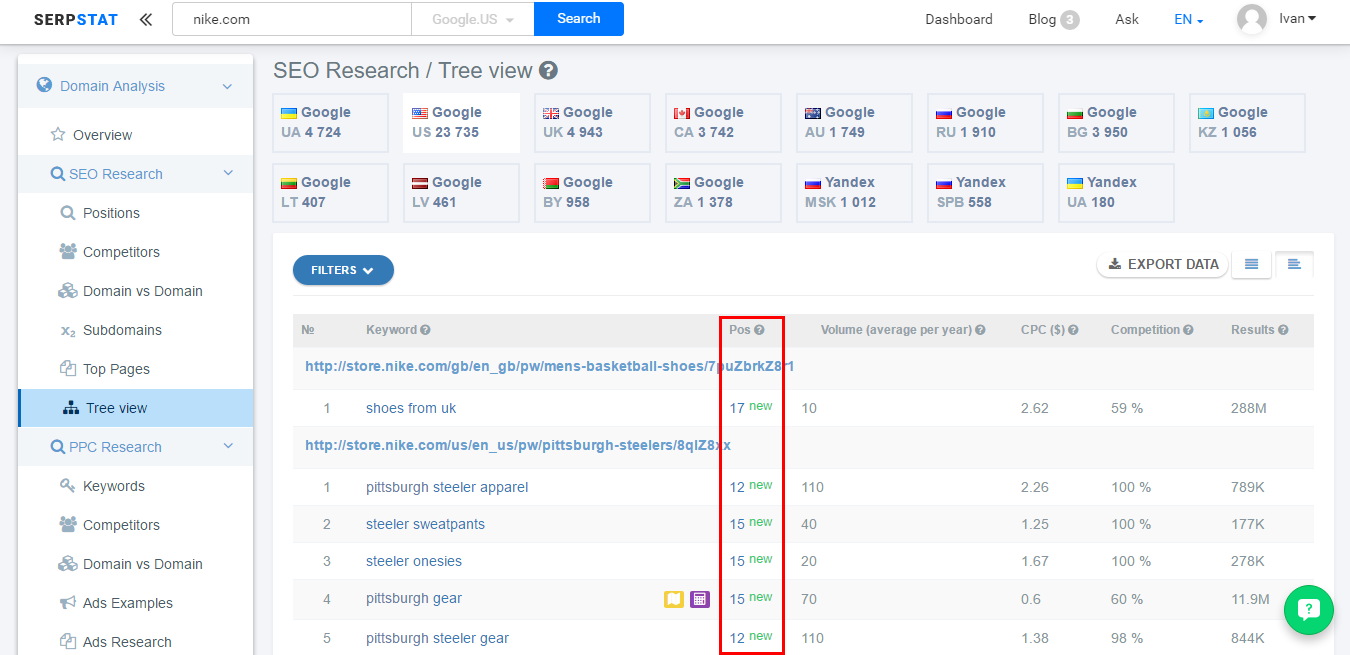The image size is (1350, 655).
Task: Select the Google BY 958 database
Action: [592, 193]
